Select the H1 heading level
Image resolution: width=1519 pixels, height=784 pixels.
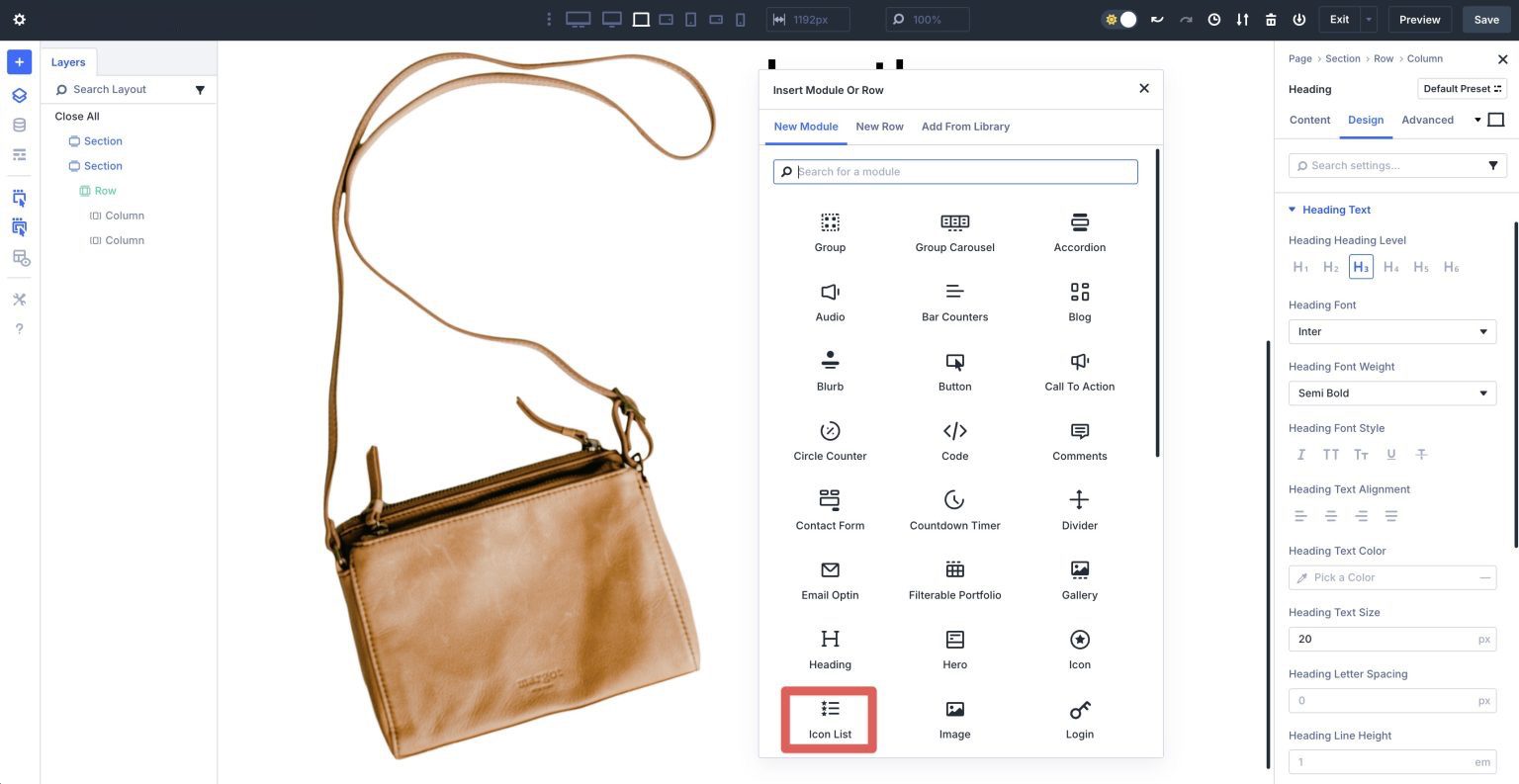tap(1300, 266)
